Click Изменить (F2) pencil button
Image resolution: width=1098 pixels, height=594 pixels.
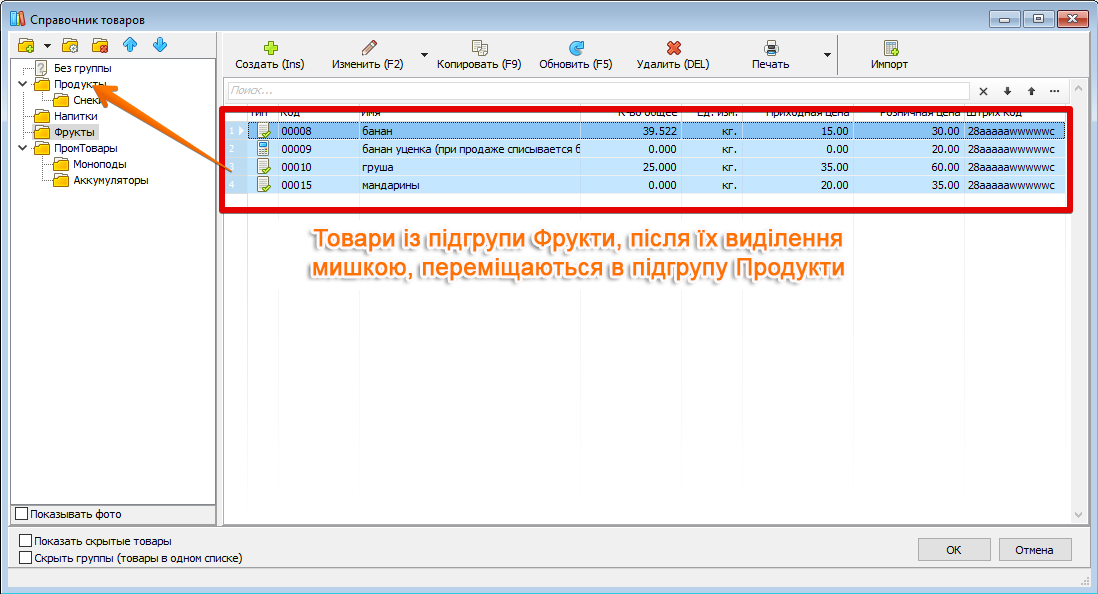tap(368, 55)
